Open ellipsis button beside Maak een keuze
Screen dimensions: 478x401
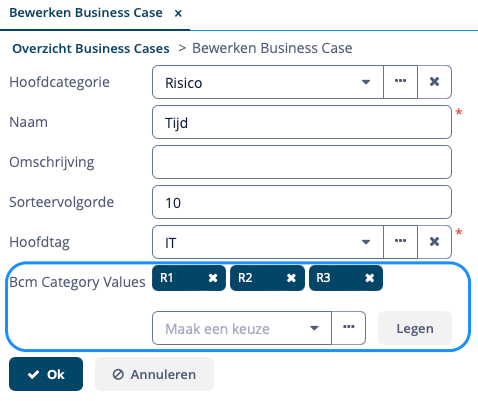349,328
